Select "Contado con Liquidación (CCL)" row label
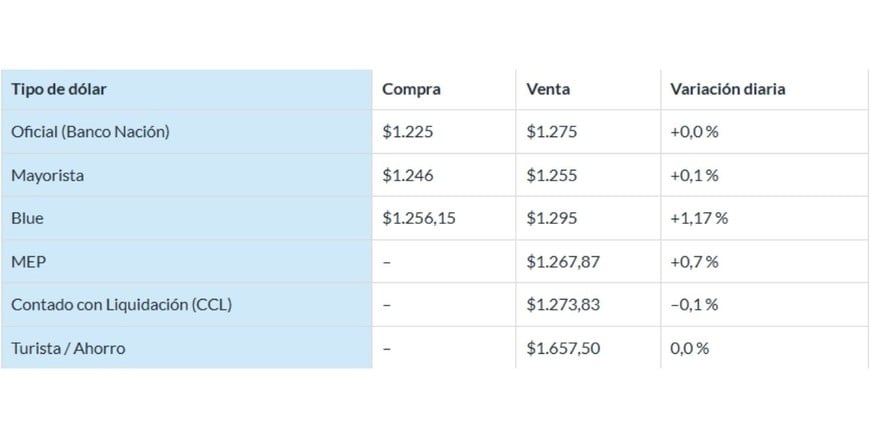870x438 pixels. [121, 305]
